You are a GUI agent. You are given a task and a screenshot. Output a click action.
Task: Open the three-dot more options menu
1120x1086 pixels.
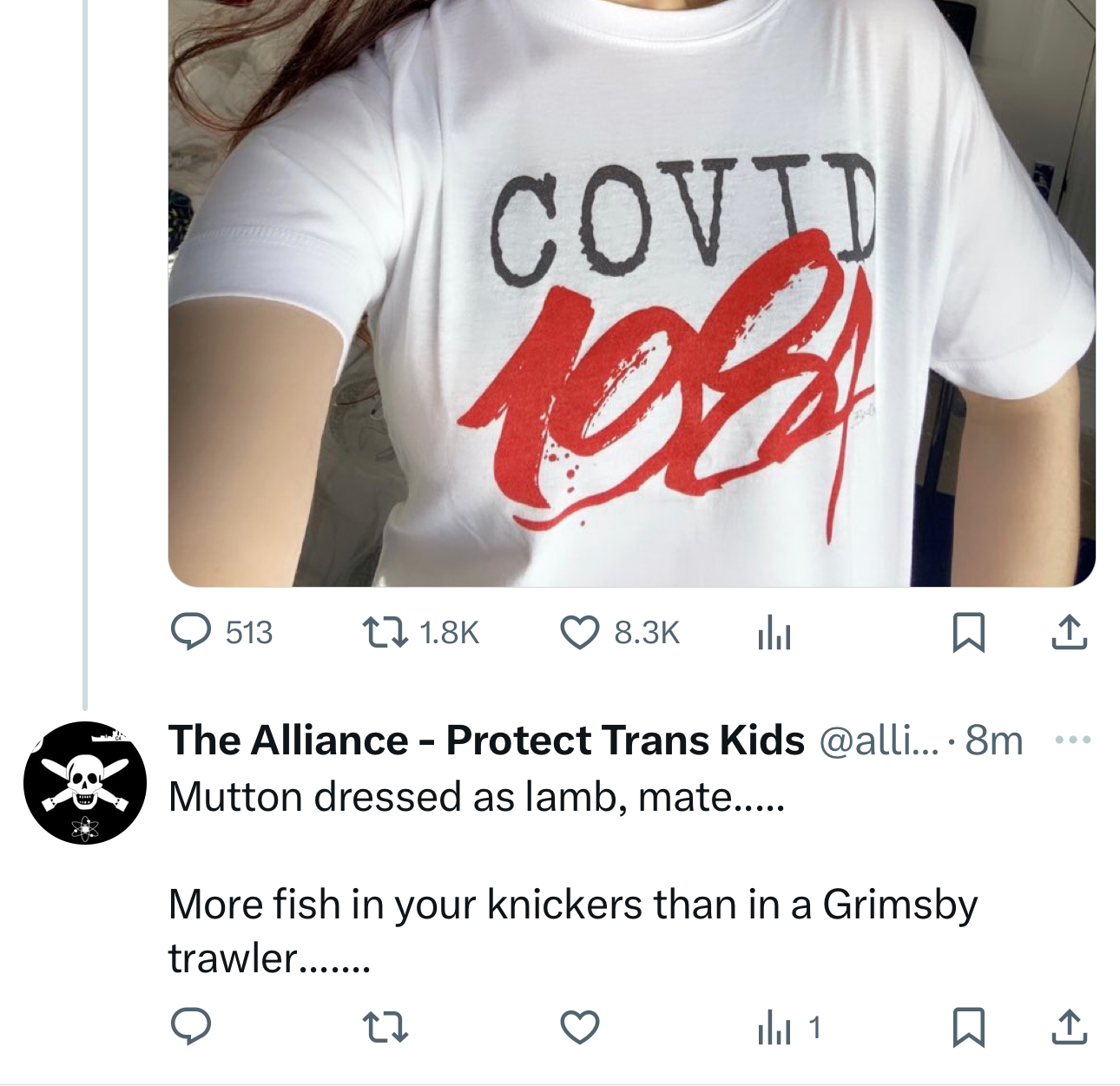click(x=1071, y=740)
